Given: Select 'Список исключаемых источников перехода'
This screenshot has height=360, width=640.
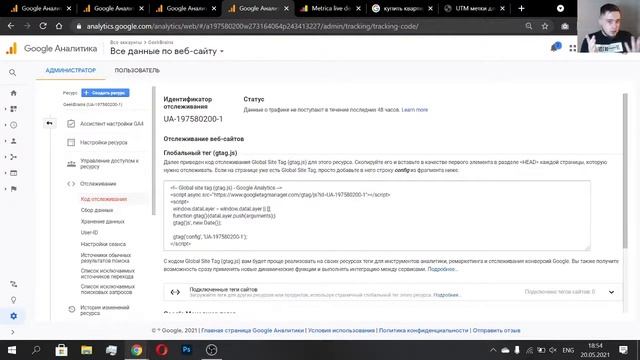Looking at the screenshot, I should pyautogui.click(x=107, y=273).
